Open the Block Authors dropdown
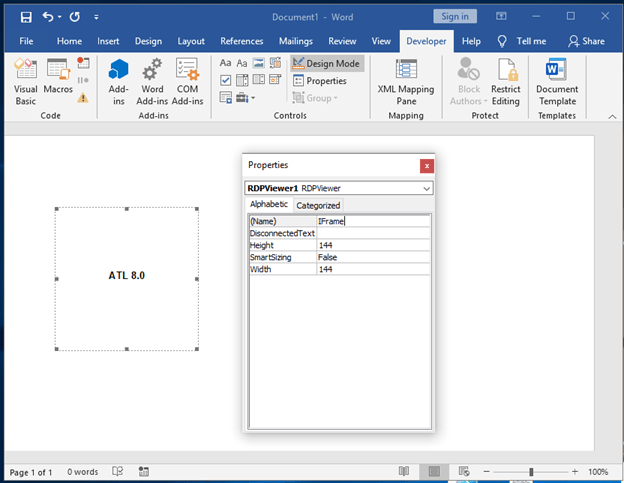Image resolution: width=624 pixels, height=483 pixels. pyautogui.click(x=468, y=81)
